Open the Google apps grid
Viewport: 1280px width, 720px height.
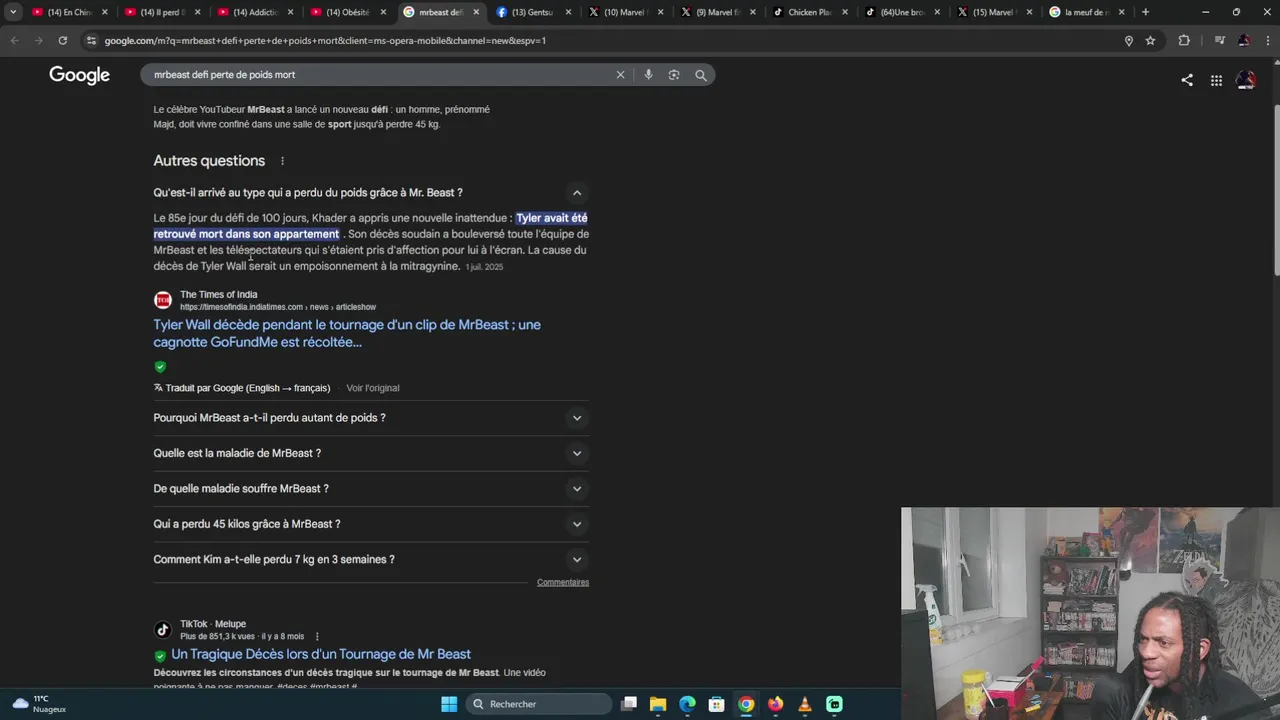pyautogui.click(x=1216, y=80)
